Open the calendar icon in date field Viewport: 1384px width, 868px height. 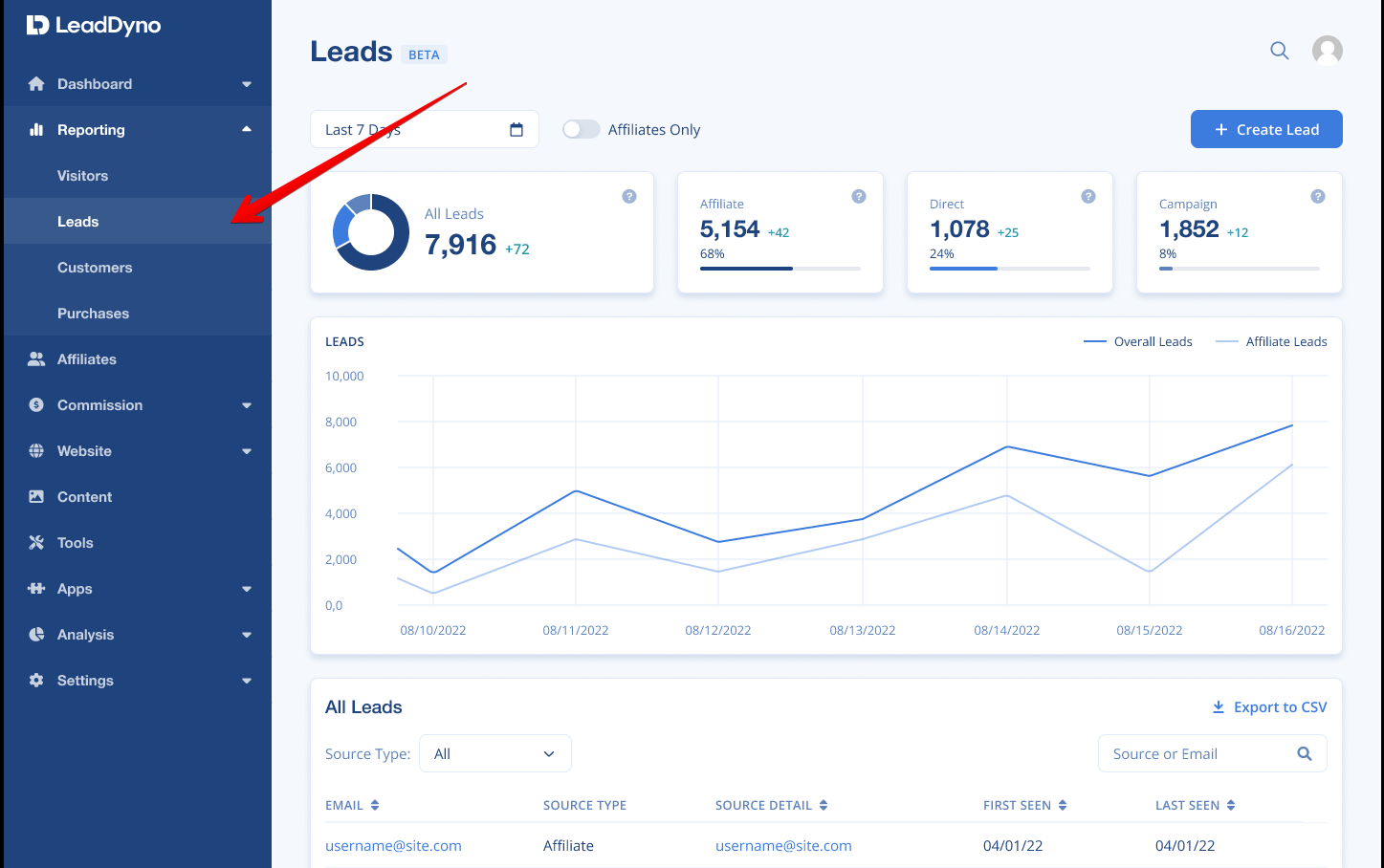coord(516,130)
